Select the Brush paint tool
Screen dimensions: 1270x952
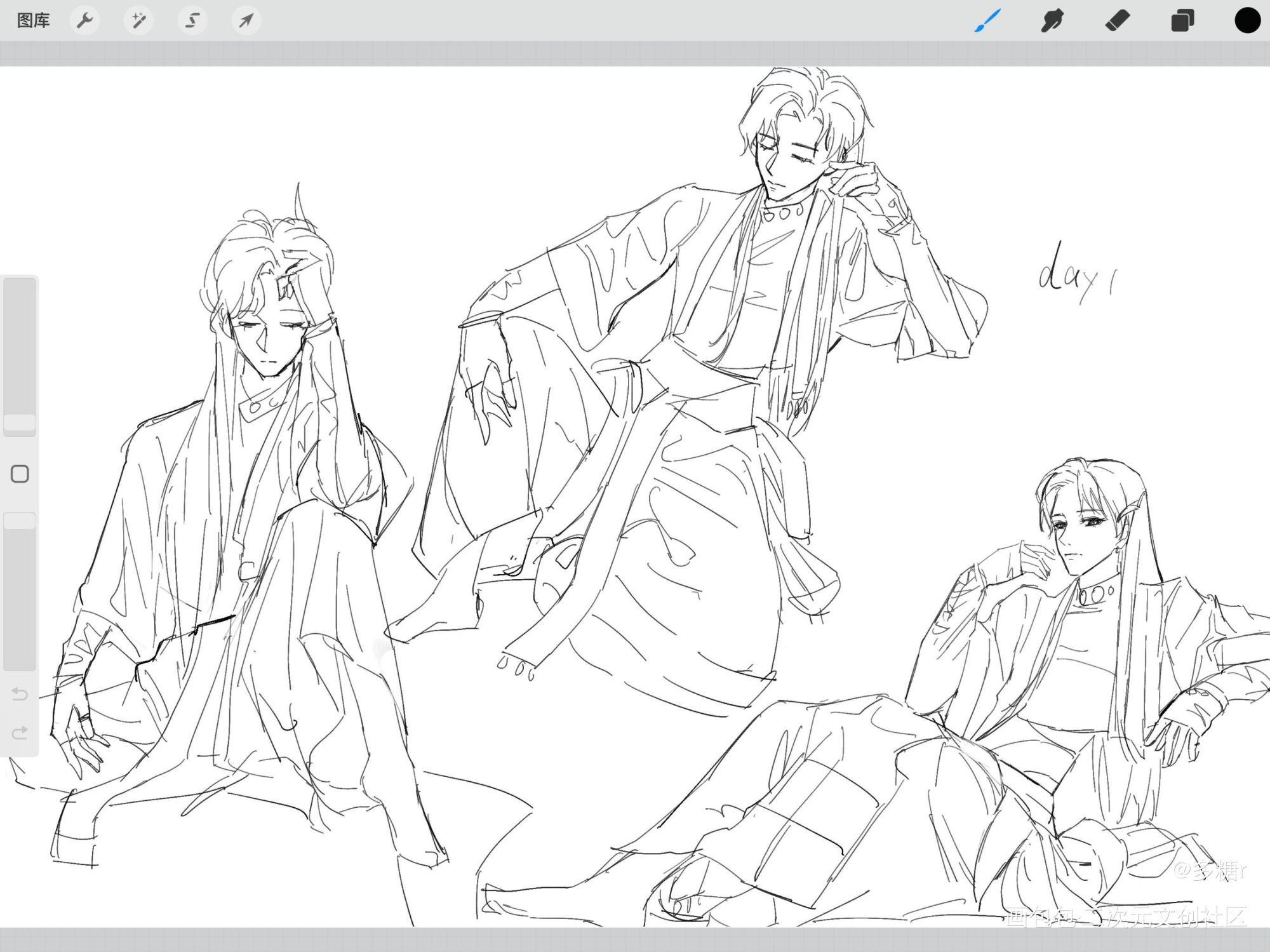[x=987, y=21]
